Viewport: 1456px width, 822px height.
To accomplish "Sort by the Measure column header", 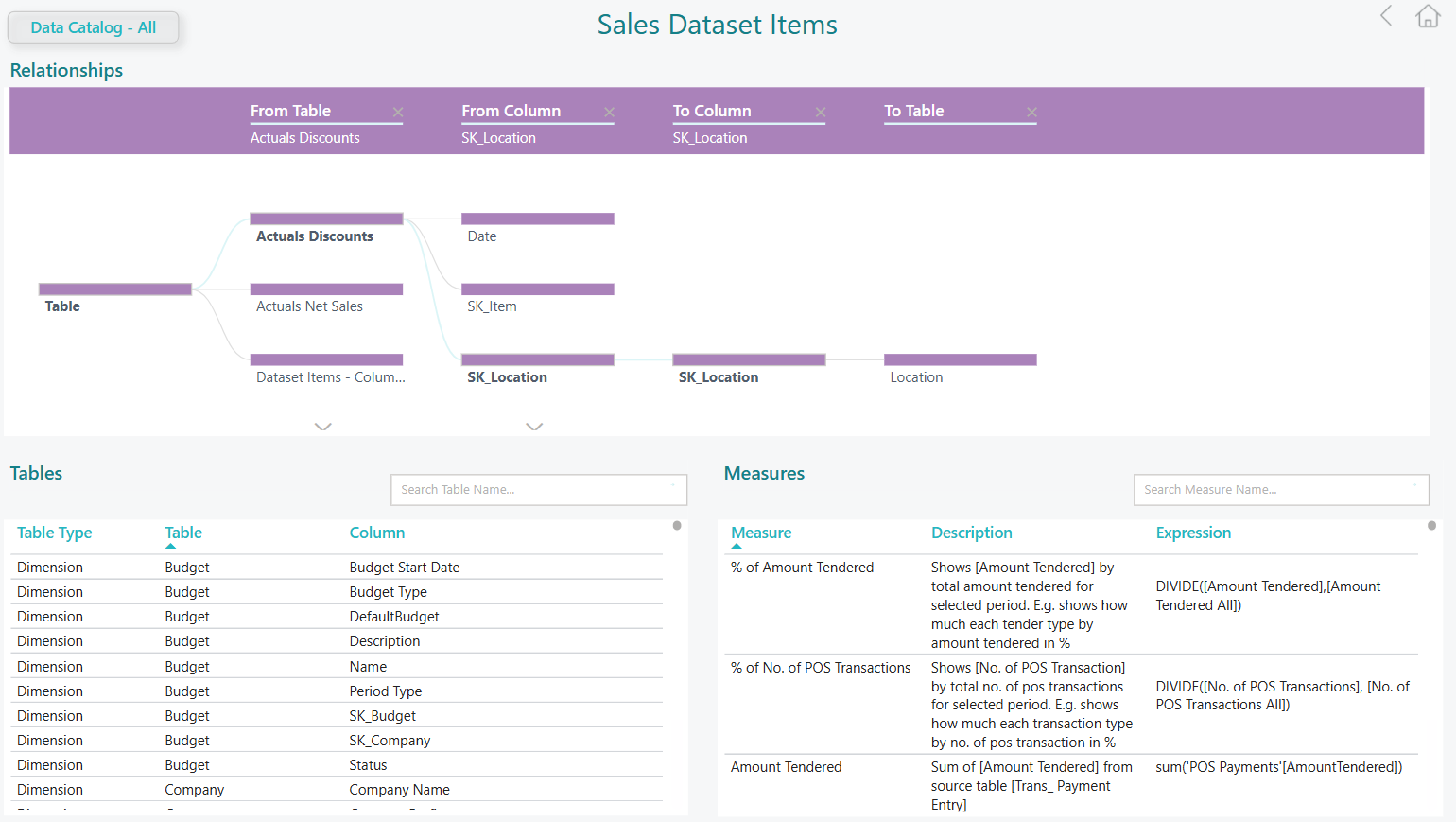I will (761, 533).
